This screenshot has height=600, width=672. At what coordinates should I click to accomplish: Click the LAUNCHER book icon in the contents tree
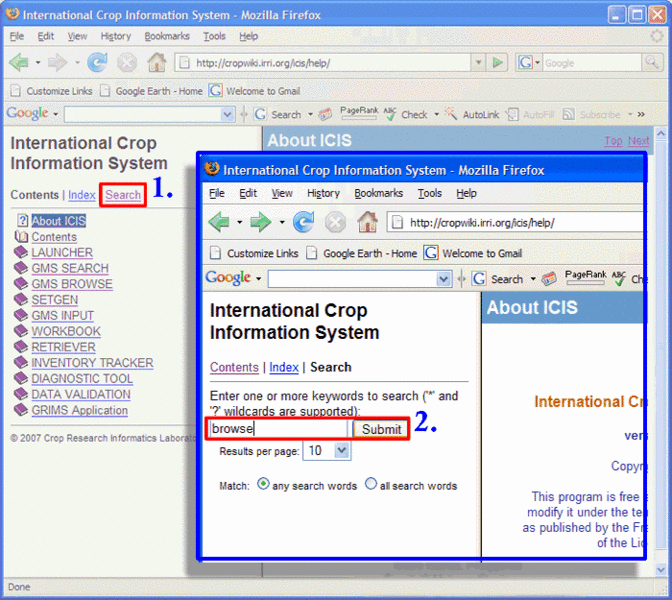coord(21,252)
